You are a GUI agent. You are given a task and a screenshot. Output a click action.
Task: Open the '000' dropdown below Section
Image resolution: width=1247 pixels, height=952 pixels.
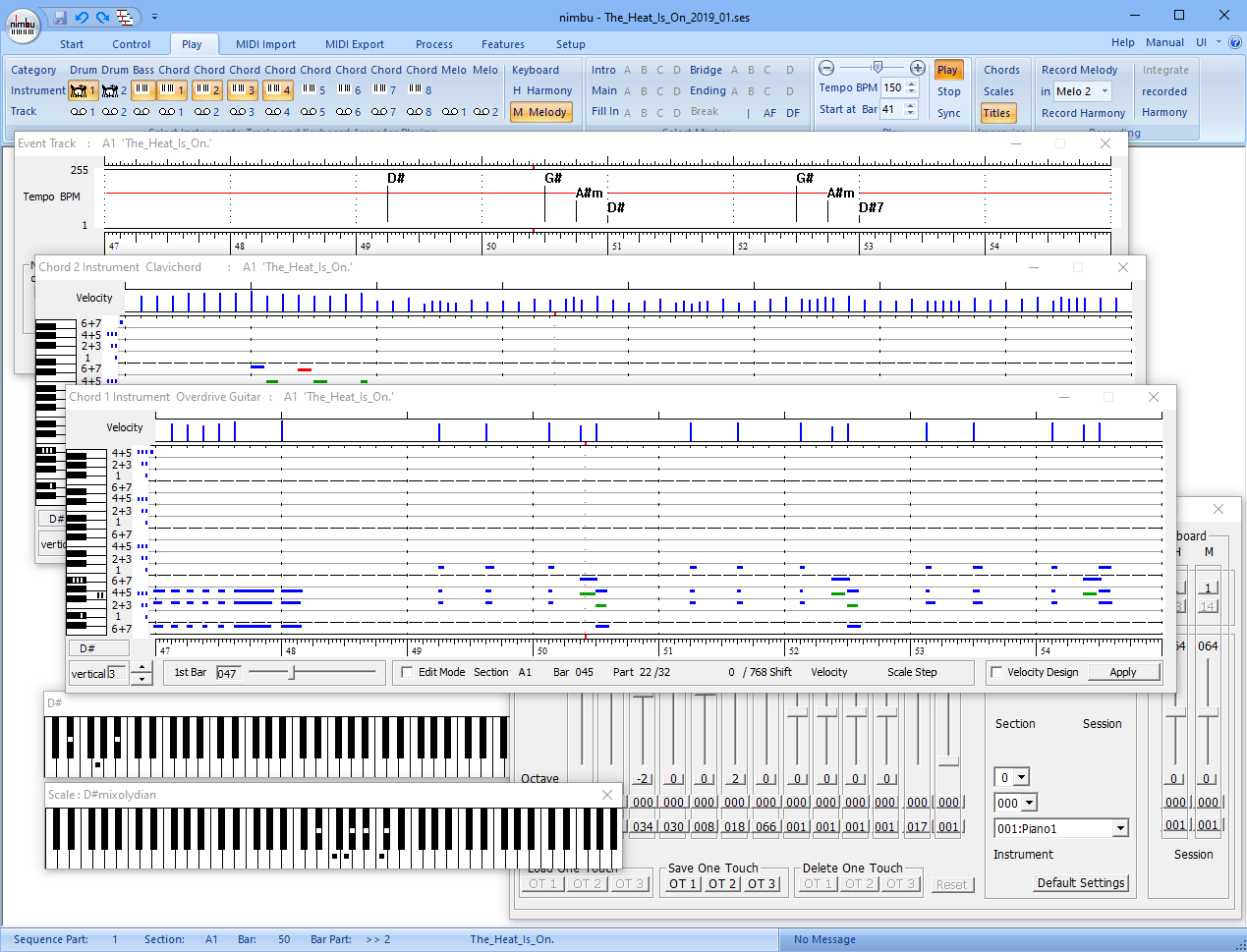(1030, 803)
